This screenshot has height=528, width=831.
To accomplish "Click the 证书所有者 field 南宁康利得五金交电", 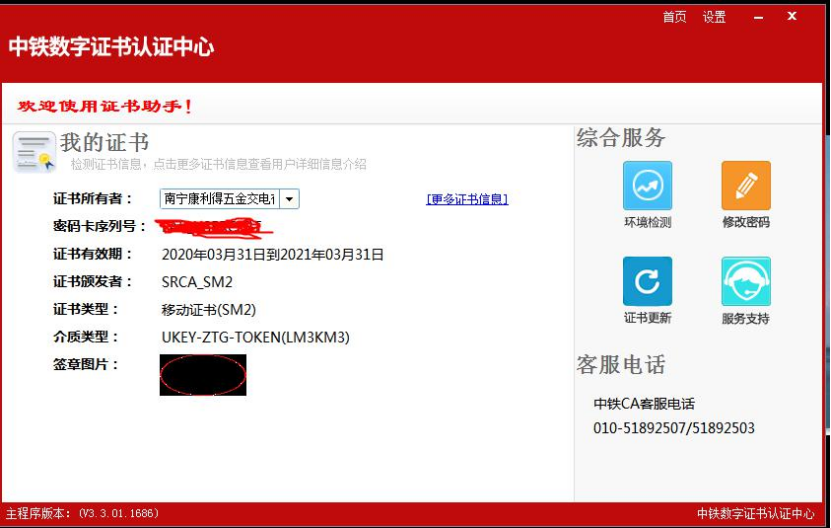I will point(219,199).
